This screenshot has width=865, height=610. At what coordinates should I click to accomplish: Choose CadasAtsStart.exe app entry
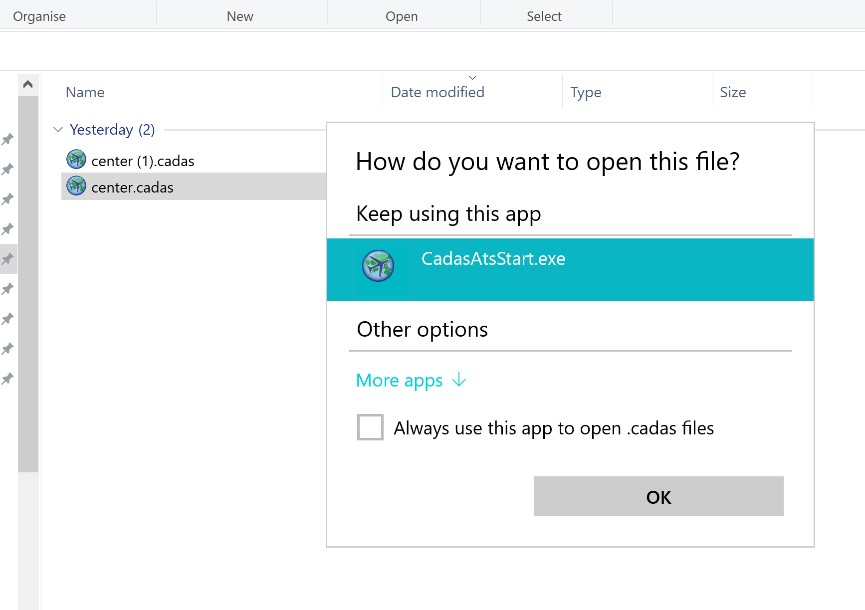pos(570,270)
